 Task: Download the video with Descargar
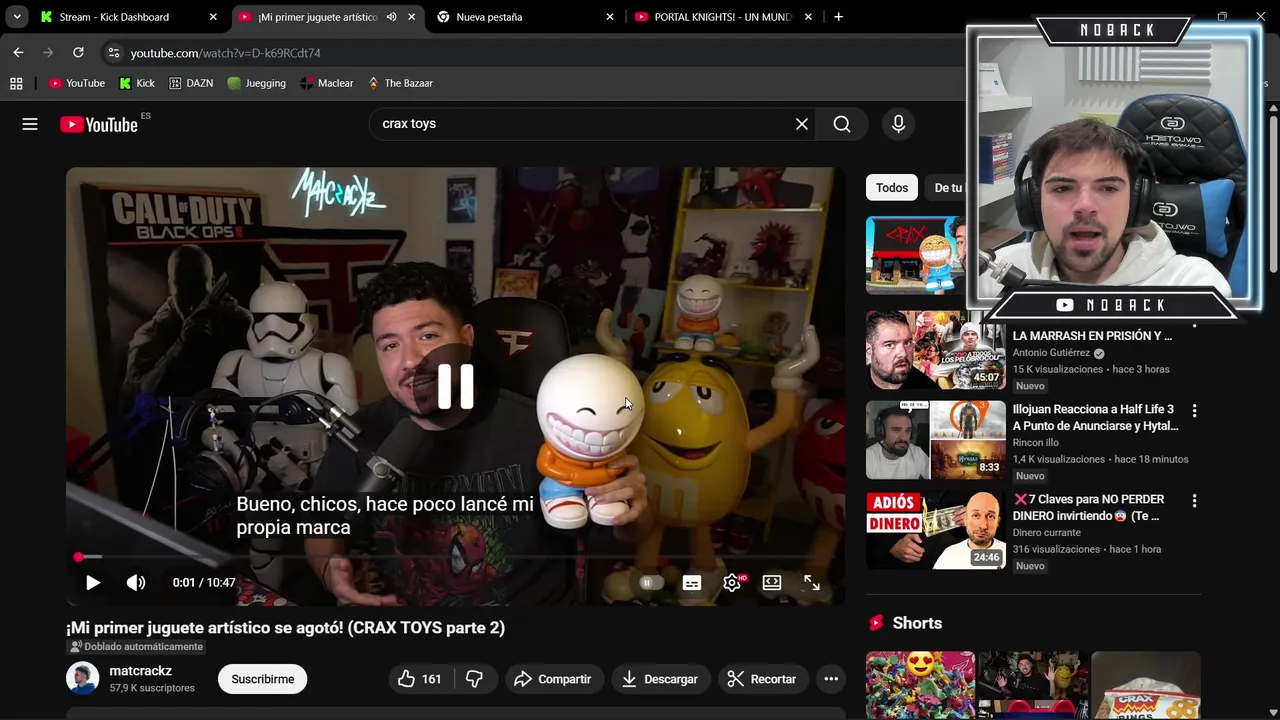(x=659, y=679)
